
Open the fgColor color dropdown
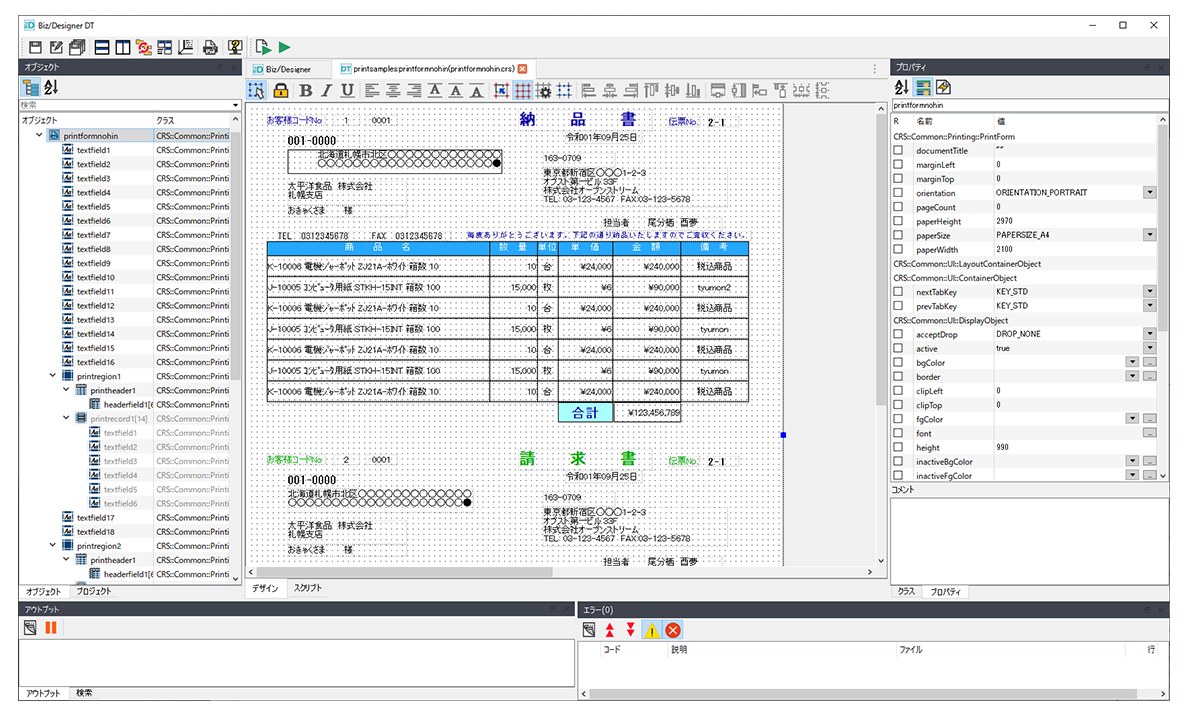pyautogui.click(x=1132, y=419)
